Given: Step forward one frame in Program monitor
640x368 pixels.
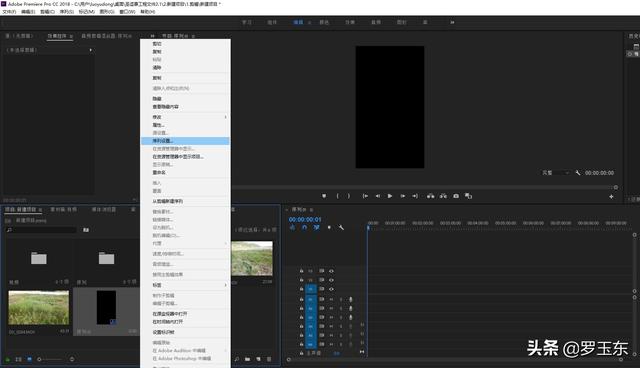Looking at the screenshot, I should click(x=402, y=196).
